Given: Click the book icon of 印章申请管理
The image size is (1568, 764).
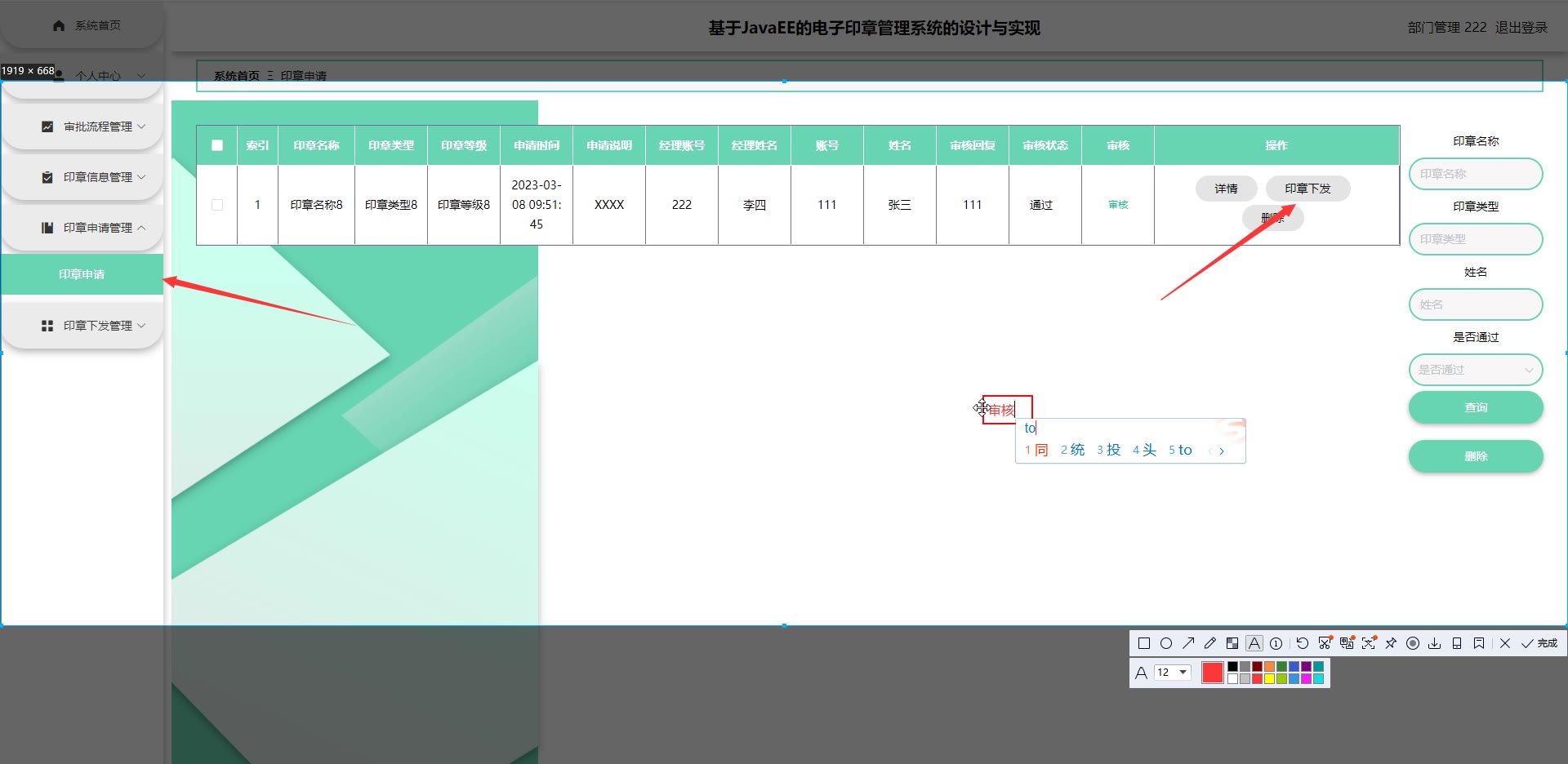Looking at the screenshot, I should [x=47, y=228].
